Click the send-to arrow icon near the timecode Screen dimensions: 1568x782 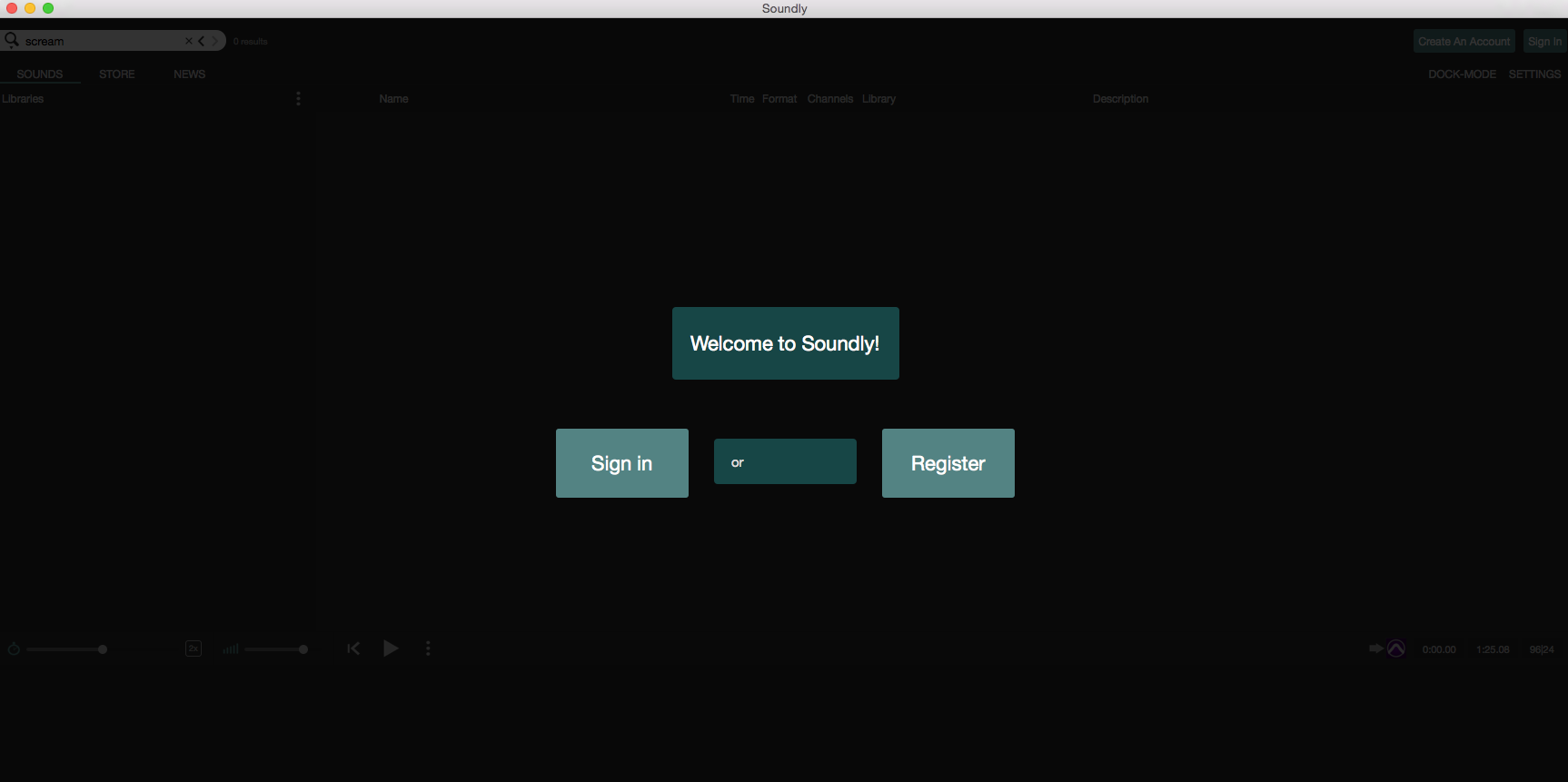point(1376,648)
